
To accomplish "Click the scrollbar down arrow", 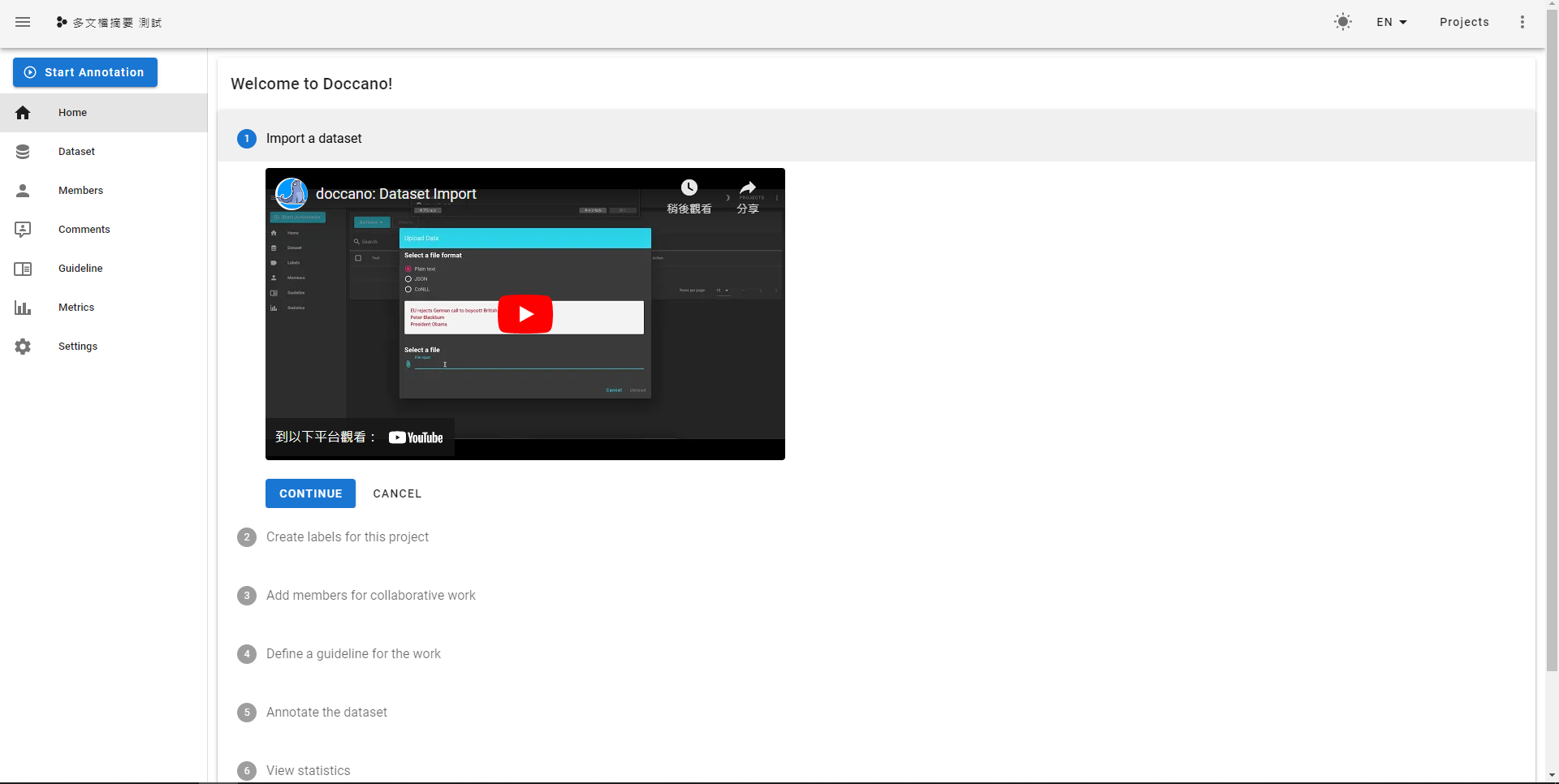I will tap(1552, 776).
